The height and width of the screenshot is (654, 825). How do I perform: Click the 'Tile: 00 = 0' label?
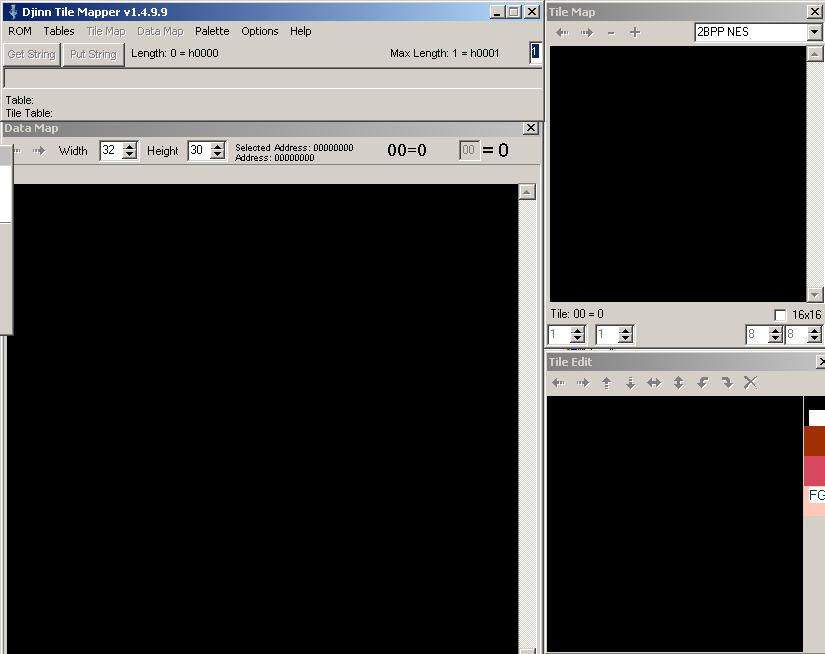click(577, 314)
